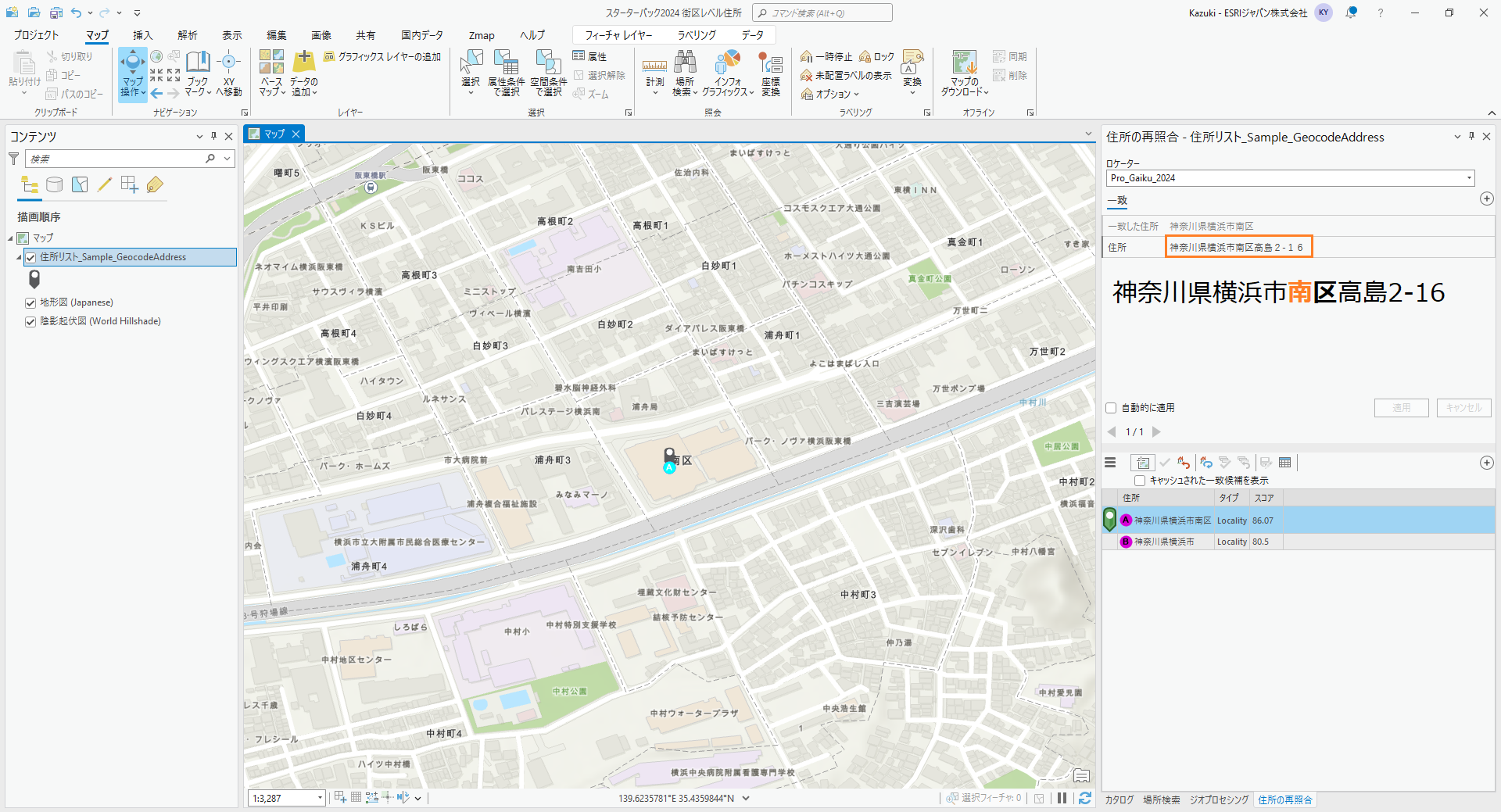Open the Attributes (属性) pane button
The height and width of the screenshot is (812, 1501).
pos(589,56)
